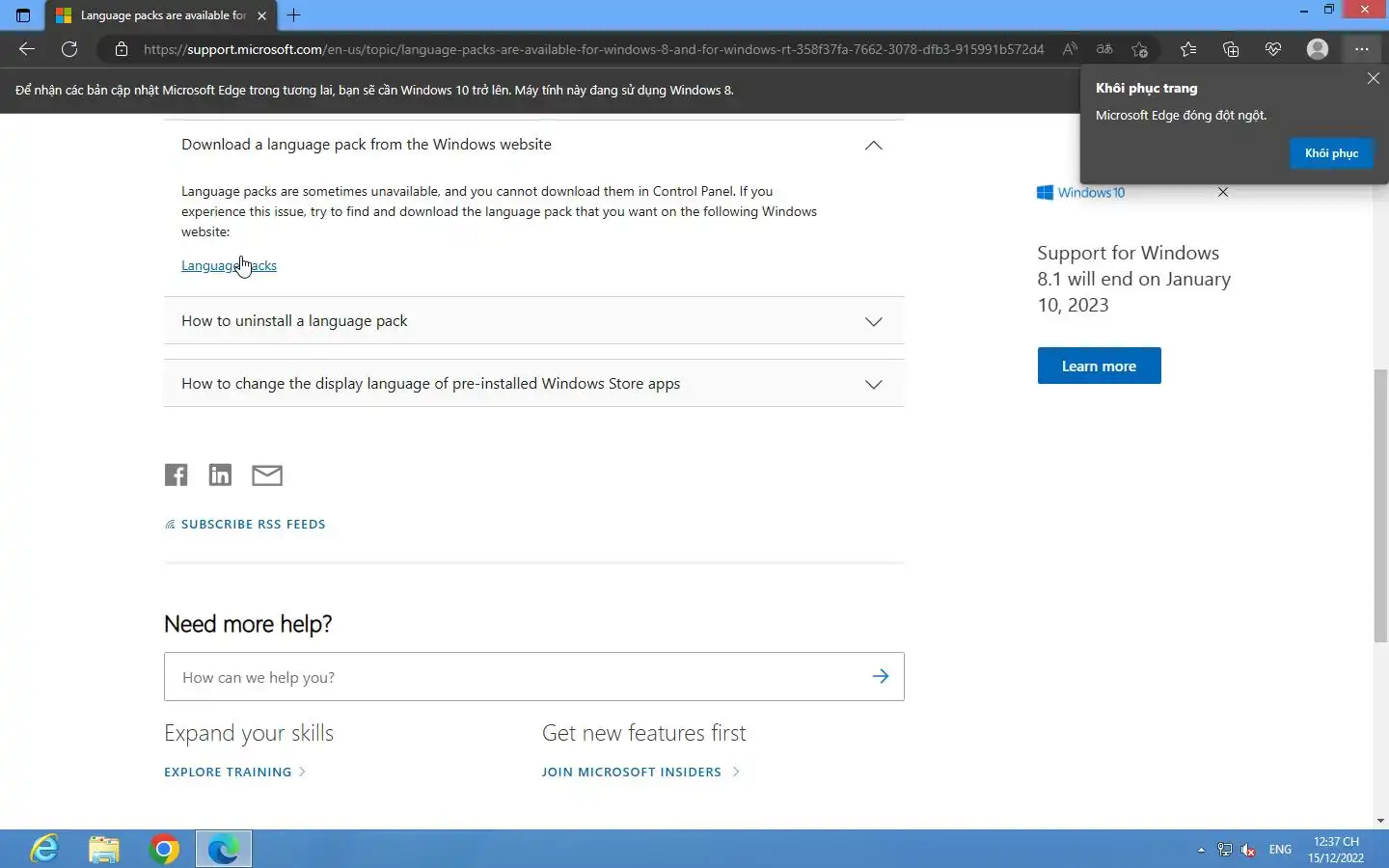
Task: Click the page vertical scrollbar thumb
Action: pos(1380,505)
